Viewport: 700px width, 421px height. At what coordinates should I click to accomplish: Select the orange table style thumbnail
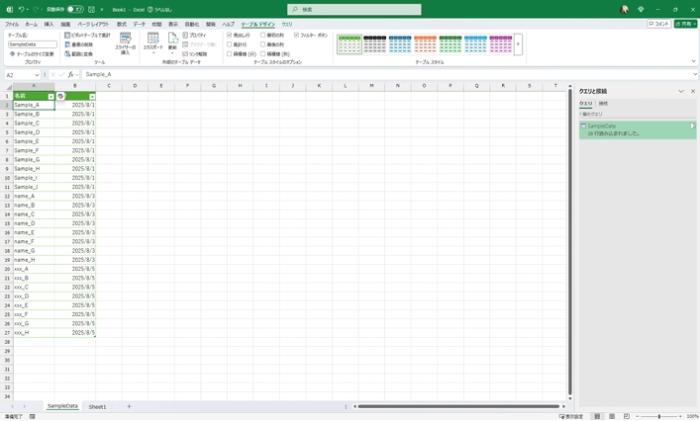tap(425, 43)
